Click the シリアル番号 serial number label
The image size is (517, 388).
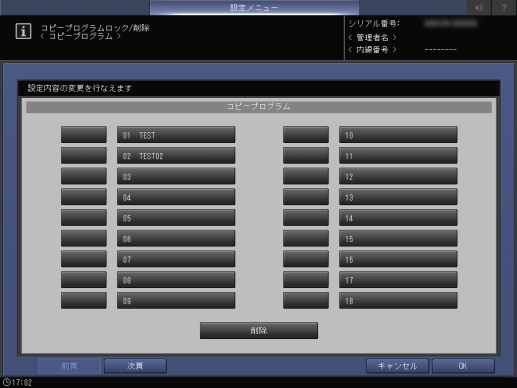(x=374, y=24)
